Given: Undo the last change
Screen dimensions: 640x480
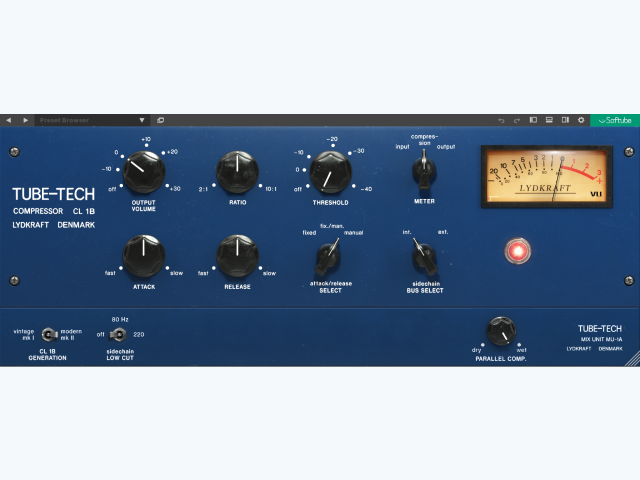Looking at the screenshot, I should [x=501, y=120].
